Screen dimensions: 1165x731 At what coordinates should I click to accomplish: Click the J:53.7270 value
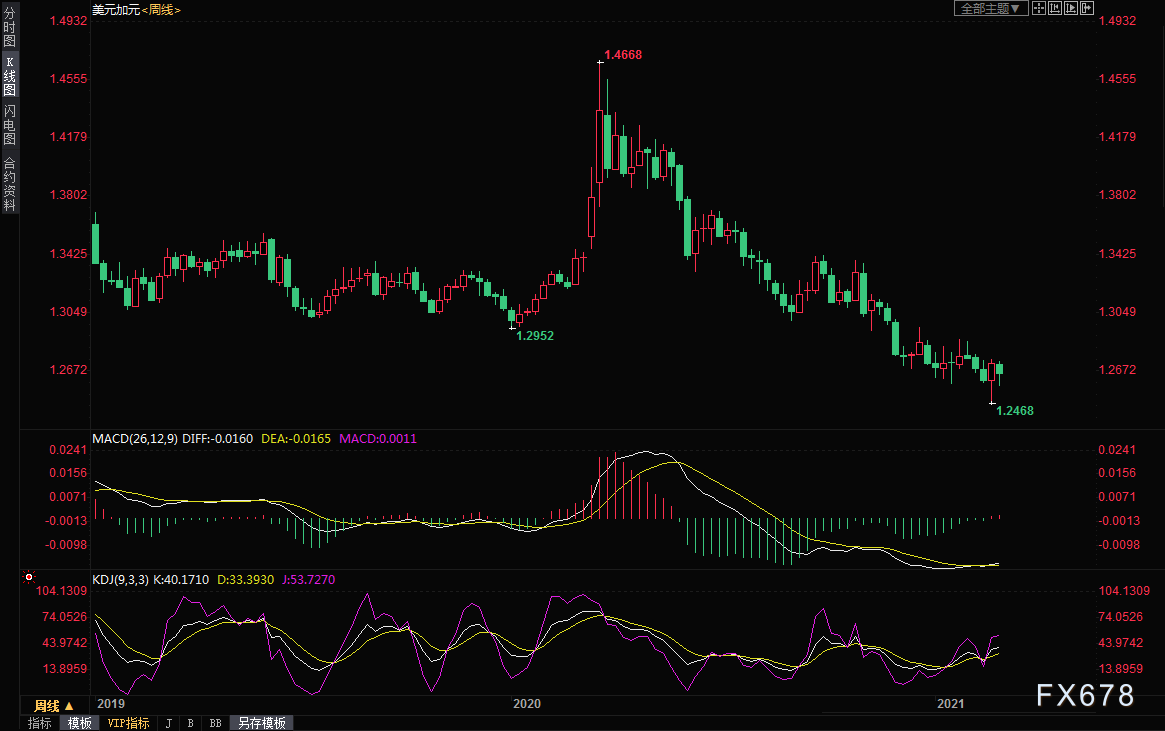[308, 579]
